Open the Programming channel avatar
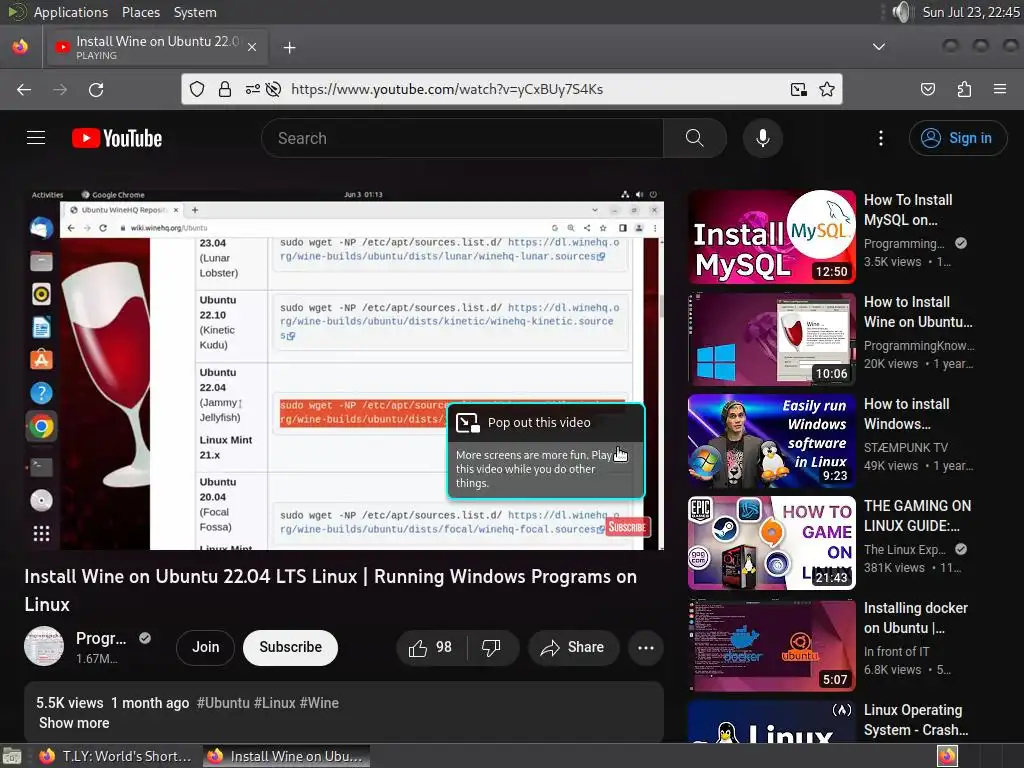Image resolution: width=1024 pixels, height=768 pixels. coord(44,647)
